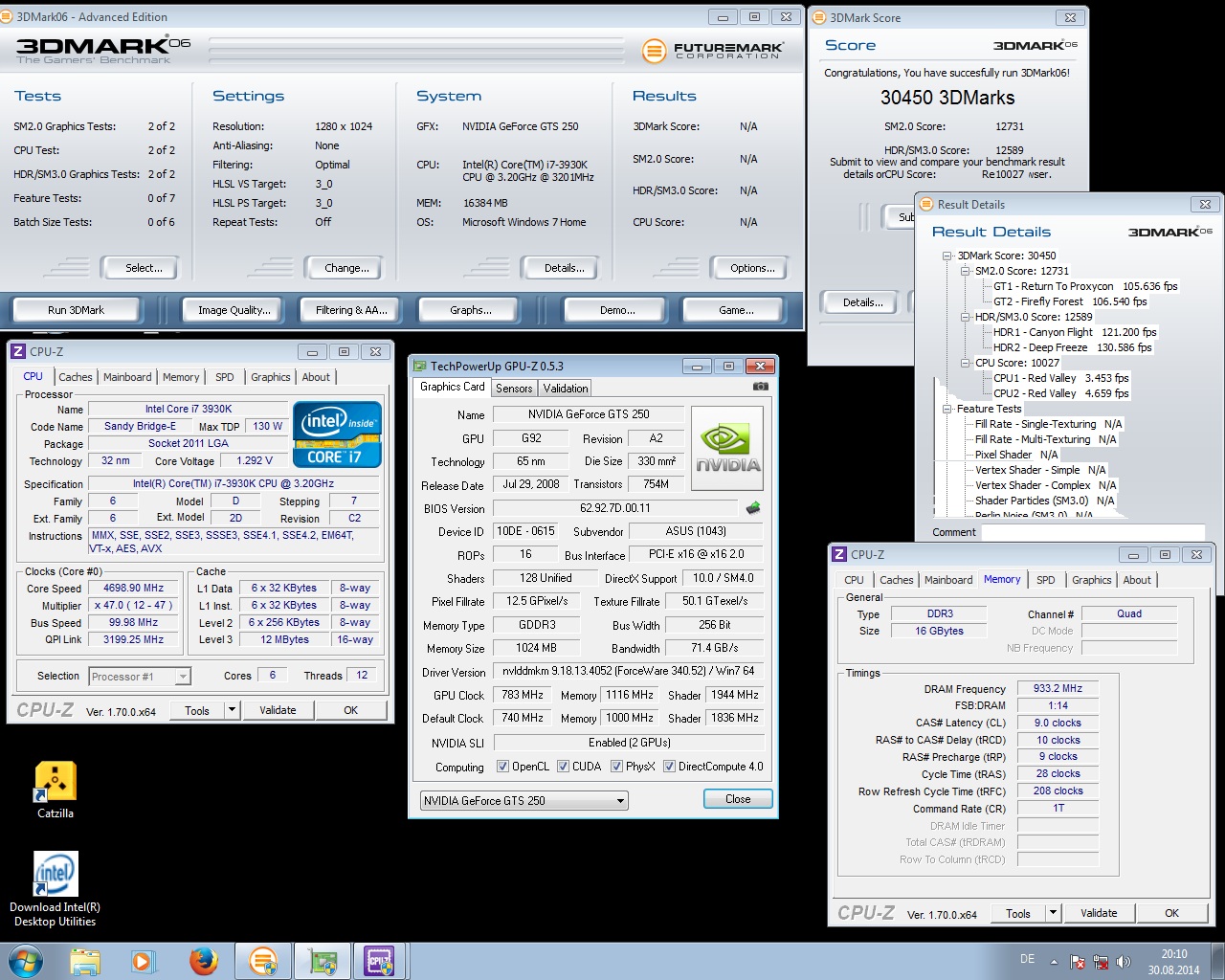Open Tools dropdown arrow in CPU tab CPU-Z

click(232, 710)
